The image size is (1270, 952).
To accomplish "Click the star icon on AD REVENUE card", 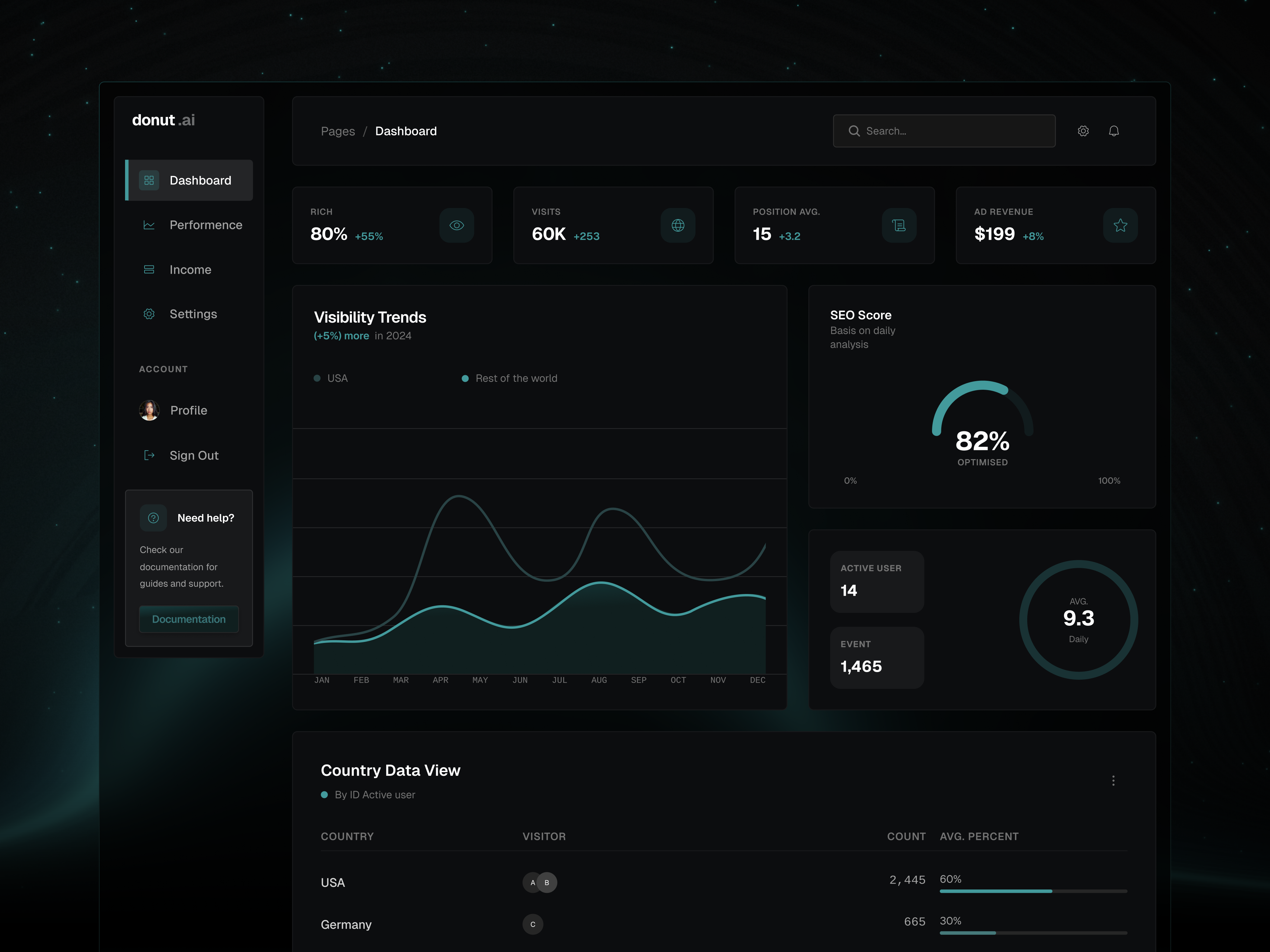I will click(1121, 225).
